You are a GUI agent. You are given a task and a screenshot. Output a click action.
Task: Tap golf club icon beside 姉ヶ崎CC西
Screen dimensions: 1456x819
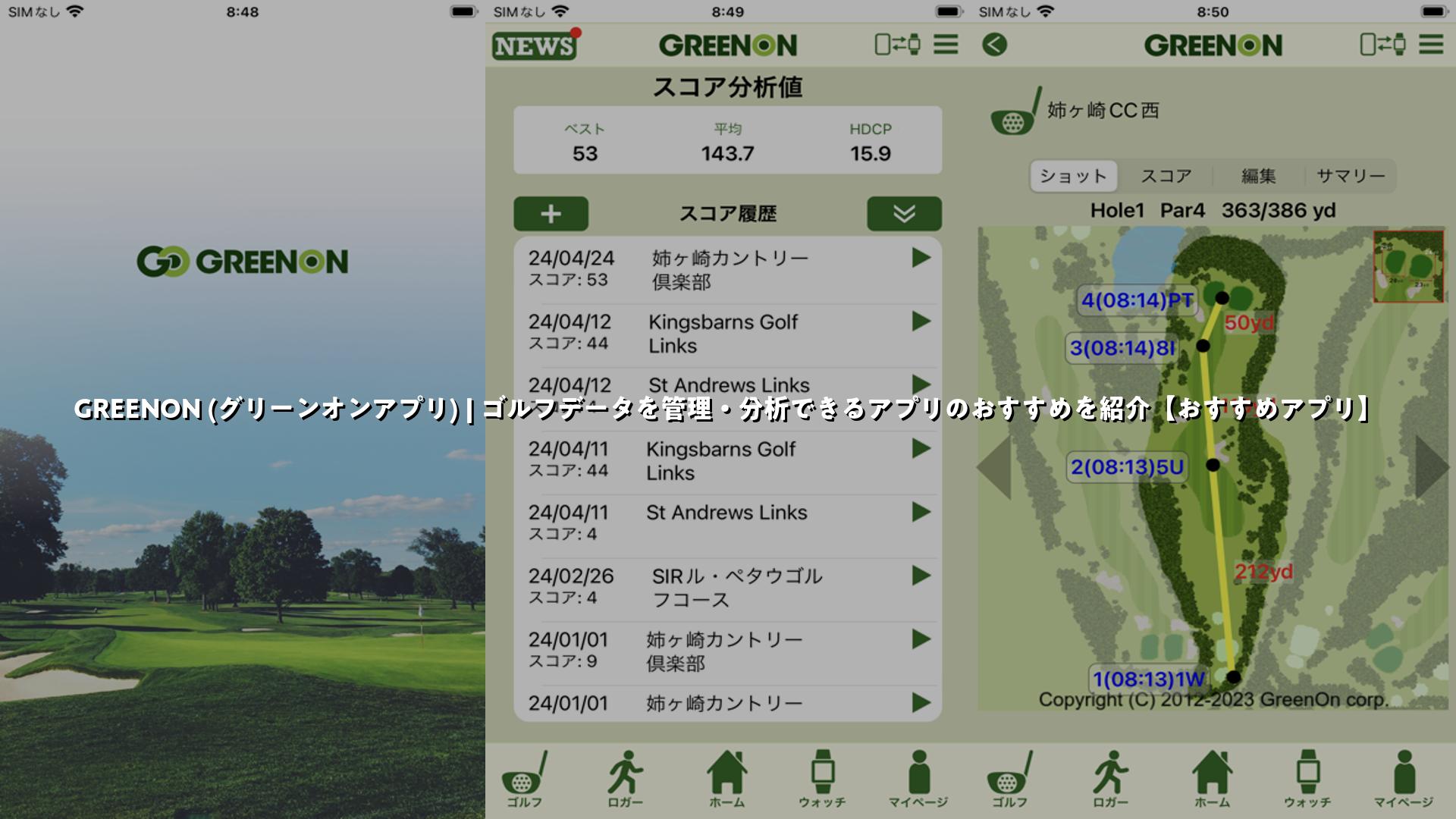point(1015,111)
